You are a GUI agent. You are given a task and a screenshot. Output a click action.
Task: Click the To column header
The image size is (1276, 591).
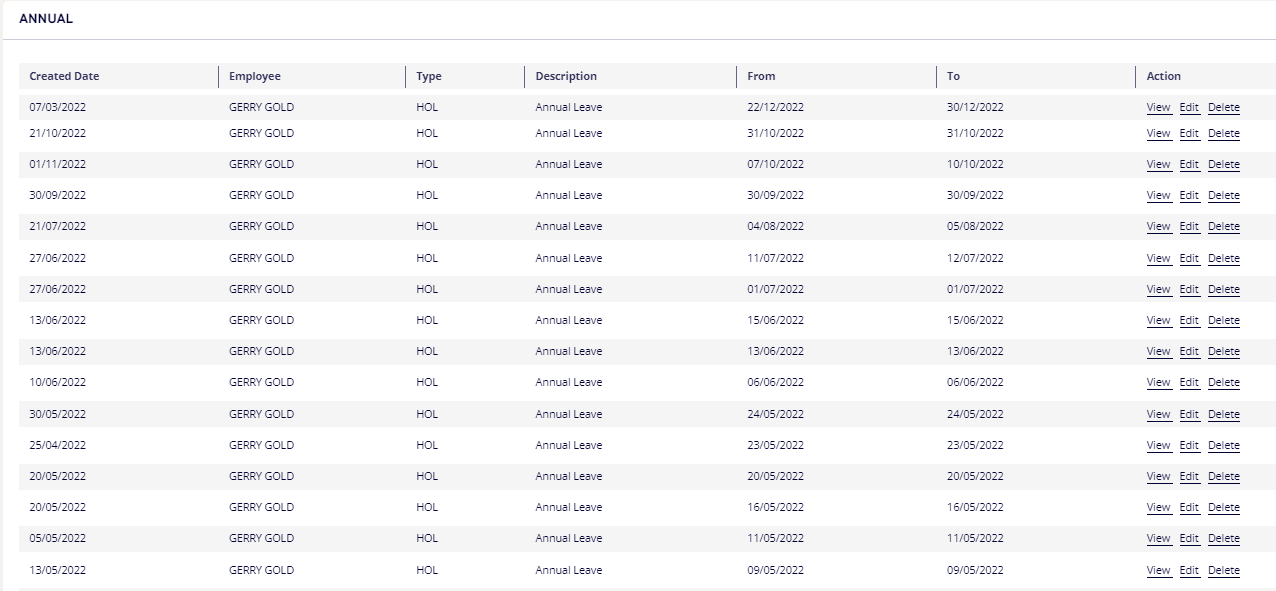pos(953,76)
